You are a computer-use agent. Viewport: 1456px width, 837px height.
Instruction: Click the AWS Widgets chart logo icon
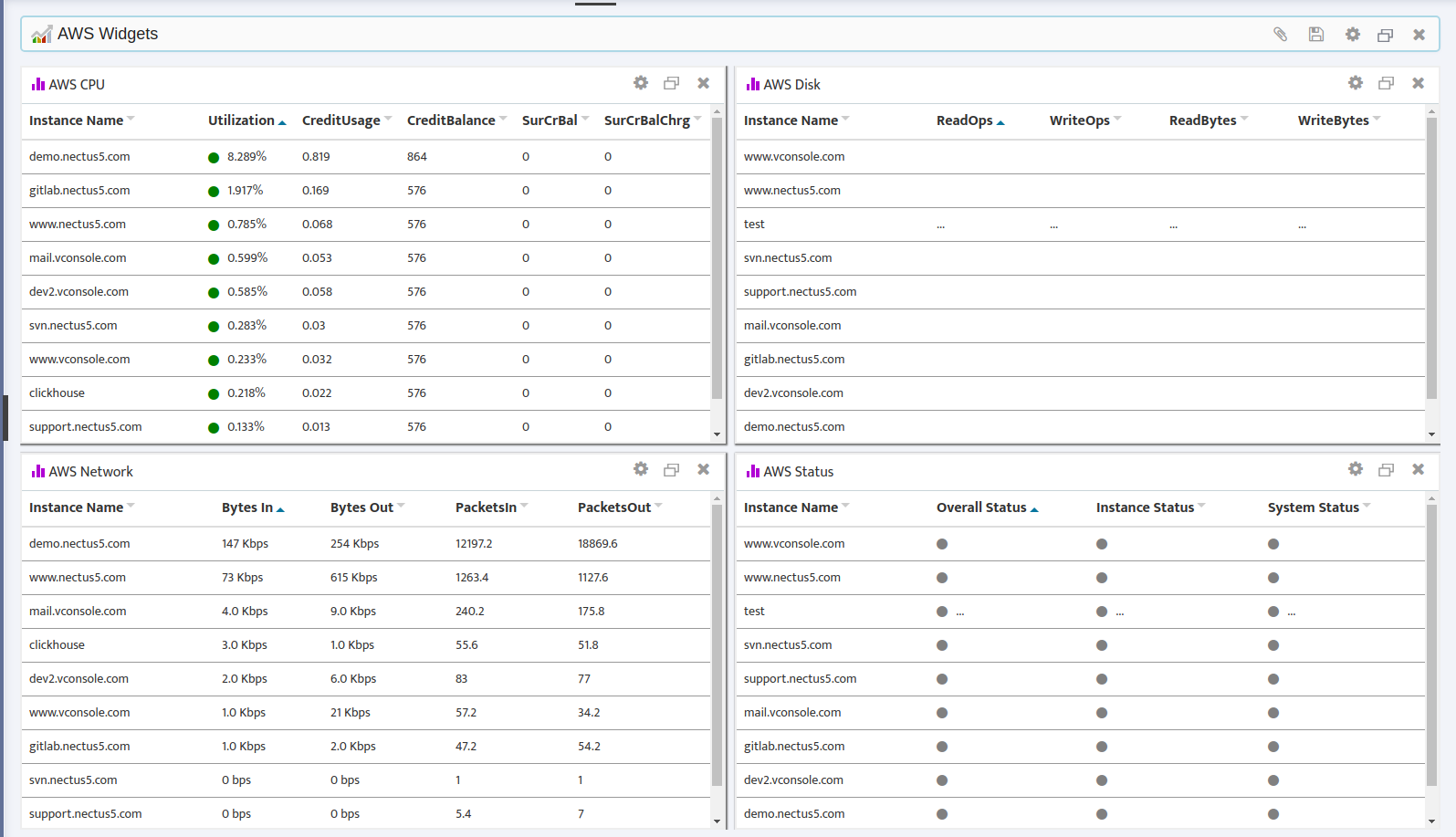41,35
